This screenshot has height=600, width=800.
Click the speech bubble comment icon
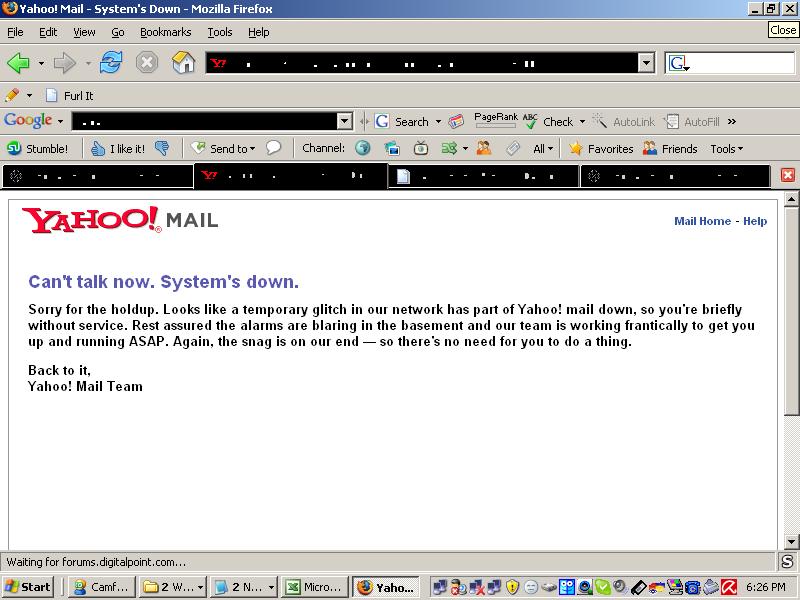[x=273, y=148]
